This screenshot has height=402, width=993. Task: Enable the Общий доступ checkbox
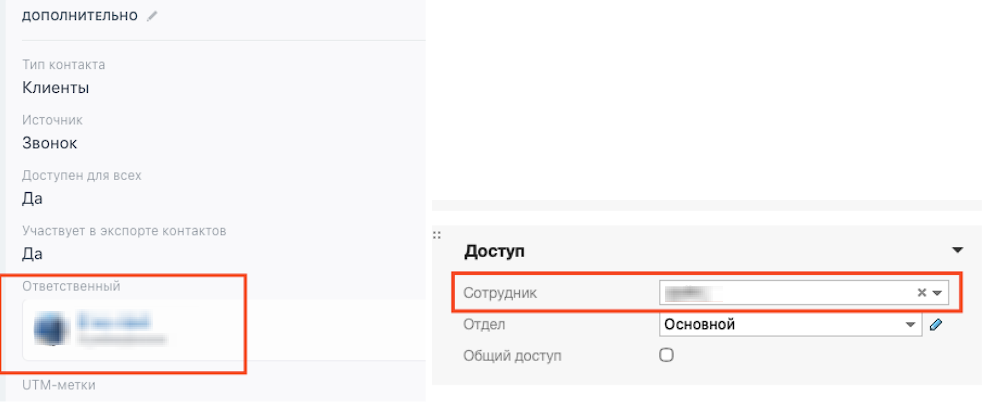[667, 354]
